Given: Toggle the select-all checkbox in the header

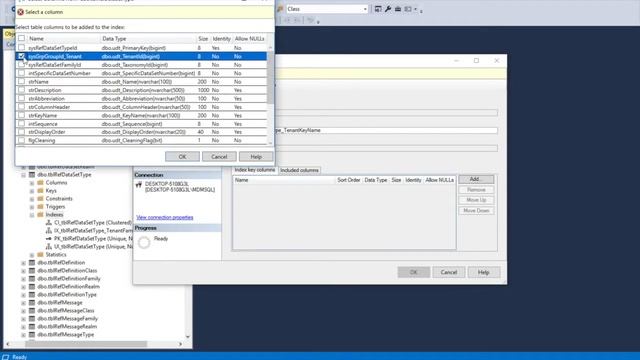Looking at the screenshot, I should [x=21, y=38].
